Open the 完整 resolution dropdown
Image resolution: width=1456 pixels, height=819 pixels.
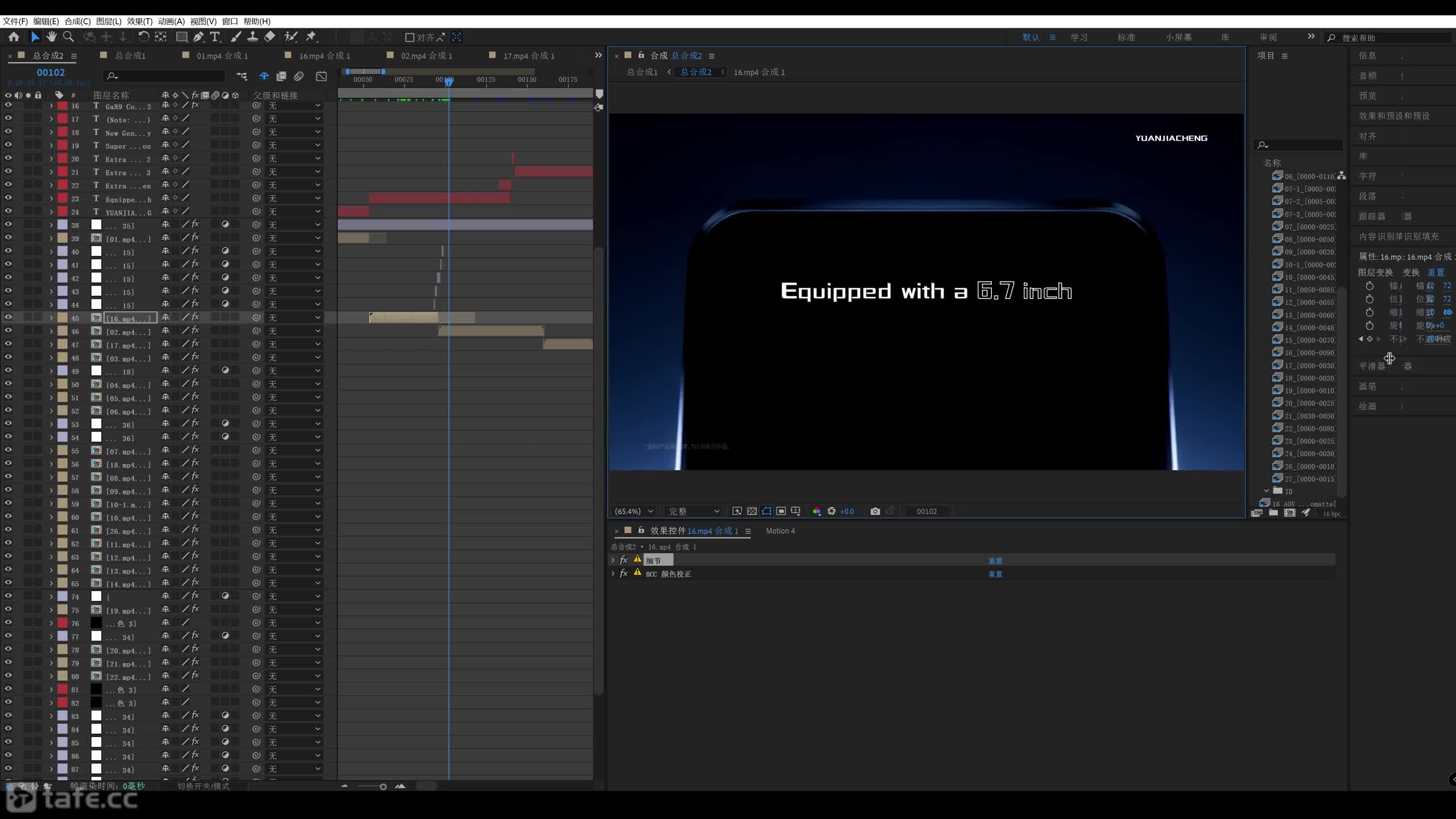coord(693,511)
